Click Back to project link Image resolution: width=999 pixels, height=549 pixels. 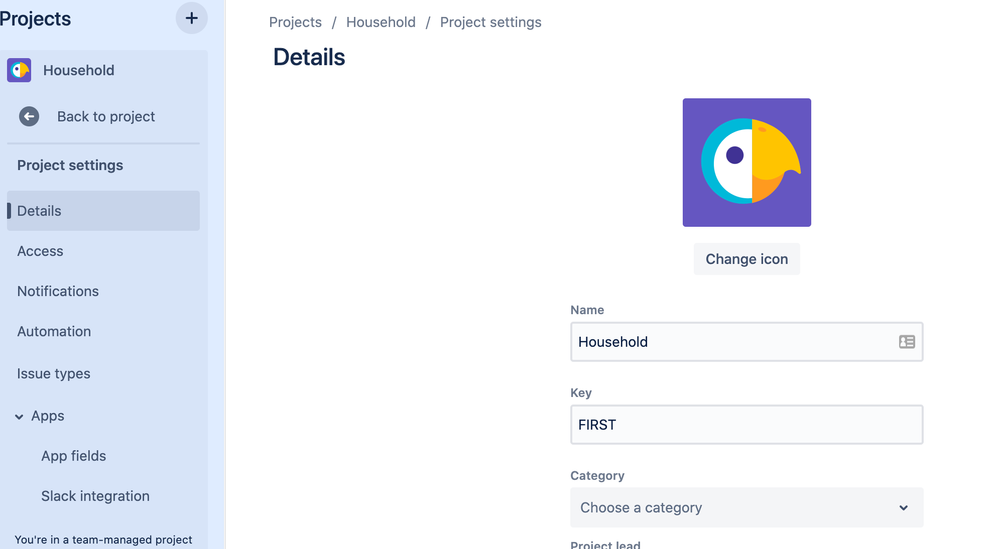coord(106,117)
